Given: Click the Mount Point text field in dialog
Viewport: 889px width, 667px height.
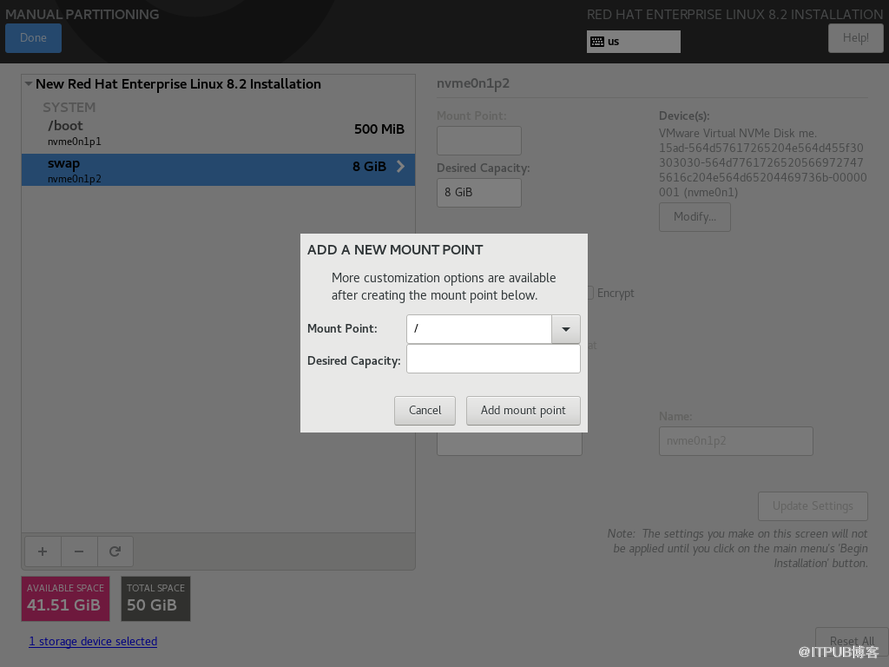Looking at the screenshot, I should click(479, 329).
